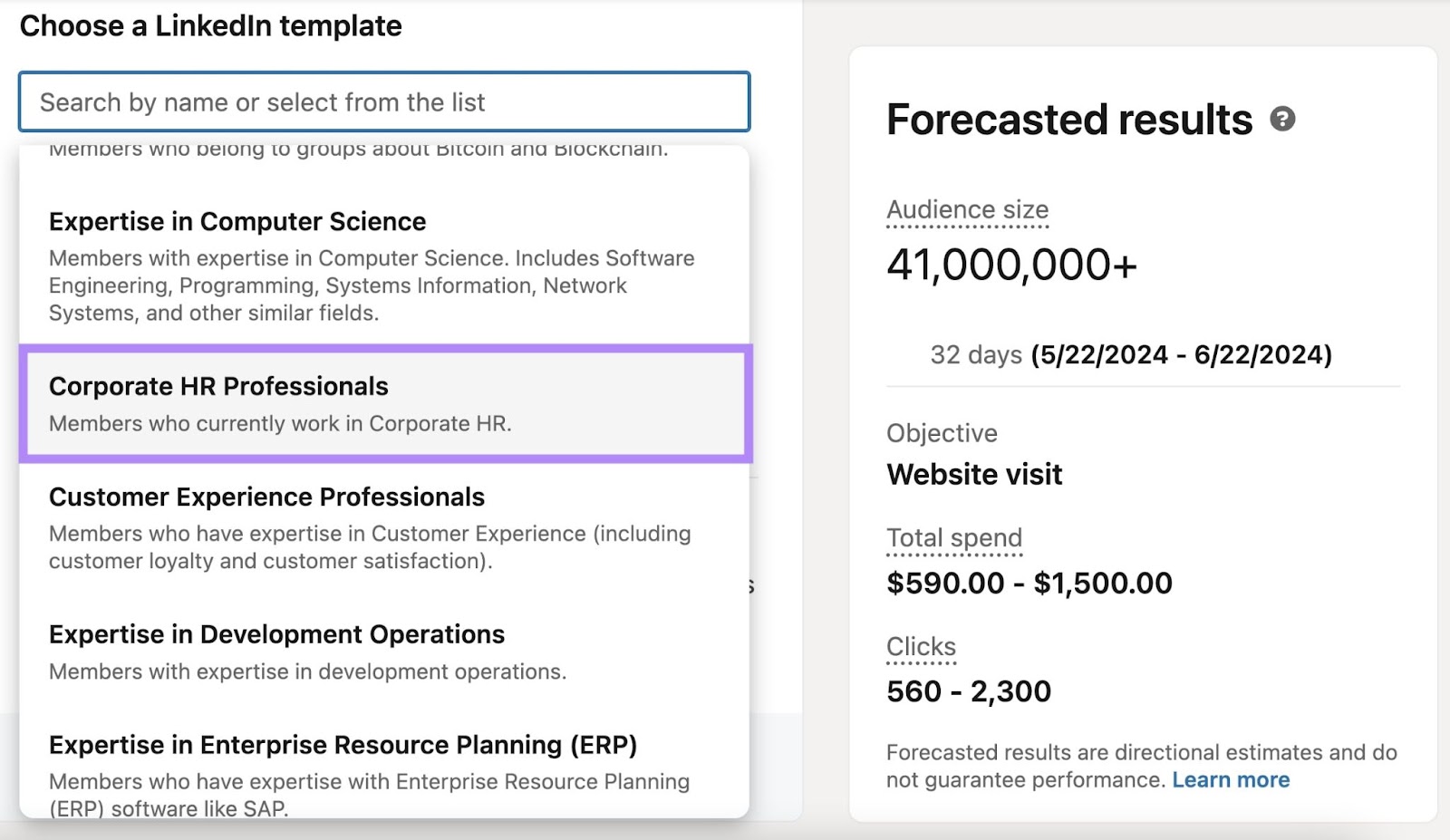Click the 560 - 2,300 clicks estimate
Viewport: 1450px width, 840px height.
pos(967,690)
